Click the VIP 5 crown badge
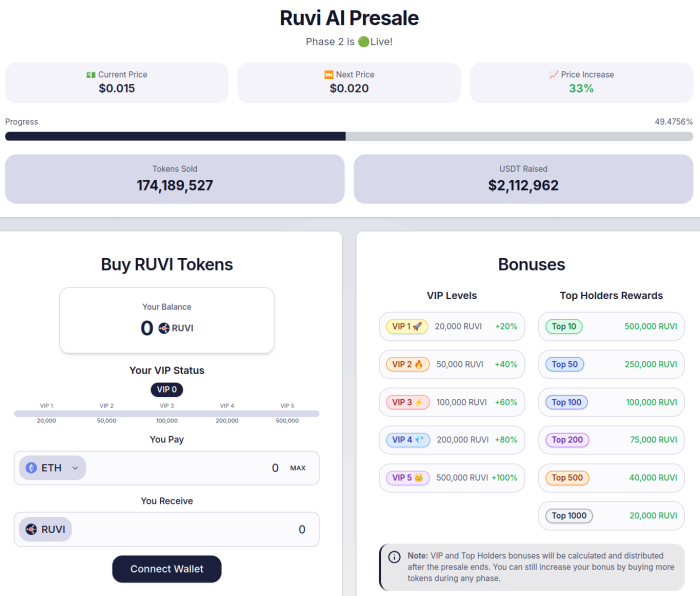The image size is (700, 596). pos(408,478)
